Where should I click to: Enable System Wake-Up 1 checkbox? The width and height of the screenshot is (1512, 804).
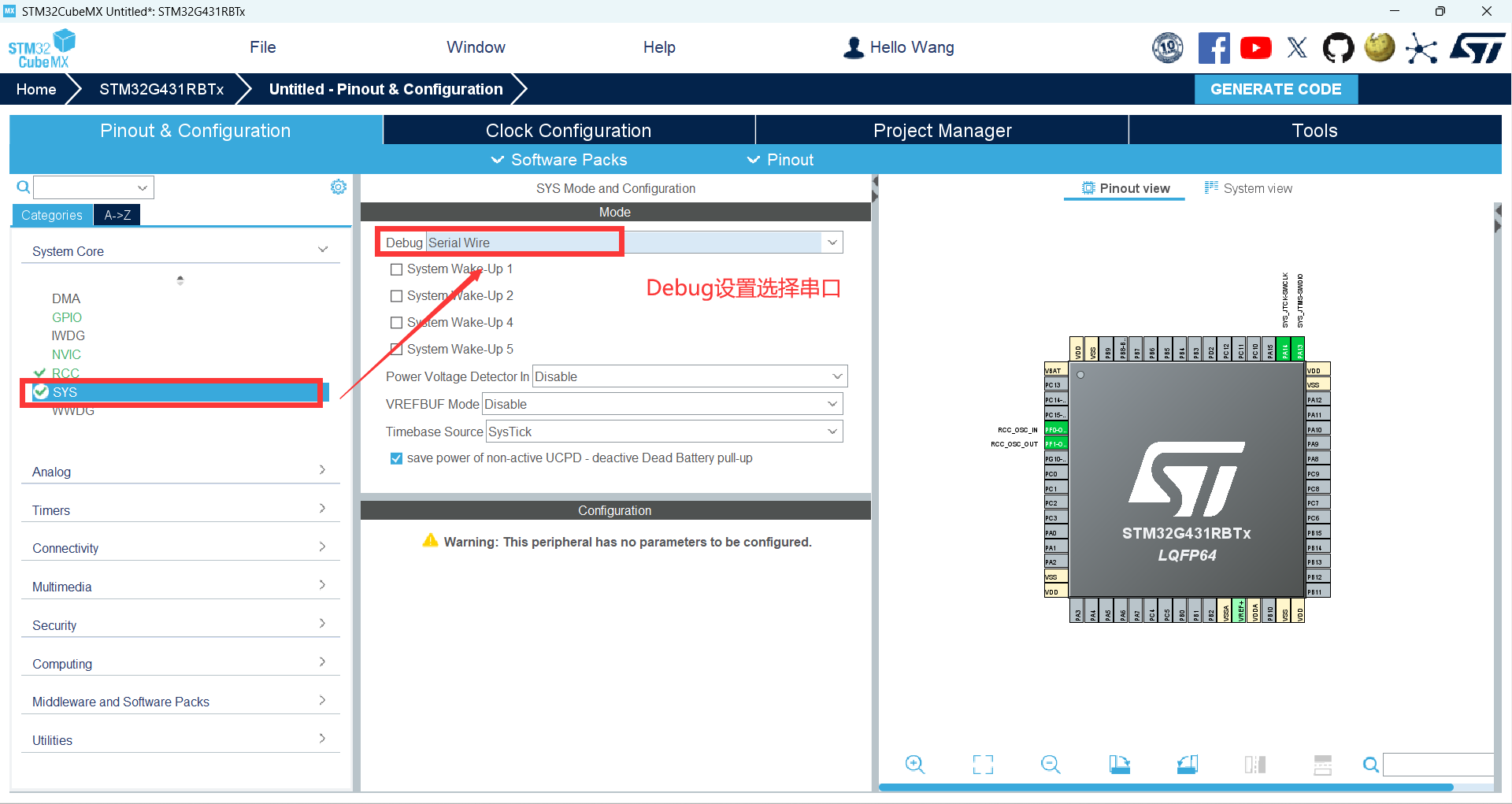[397, 269]
